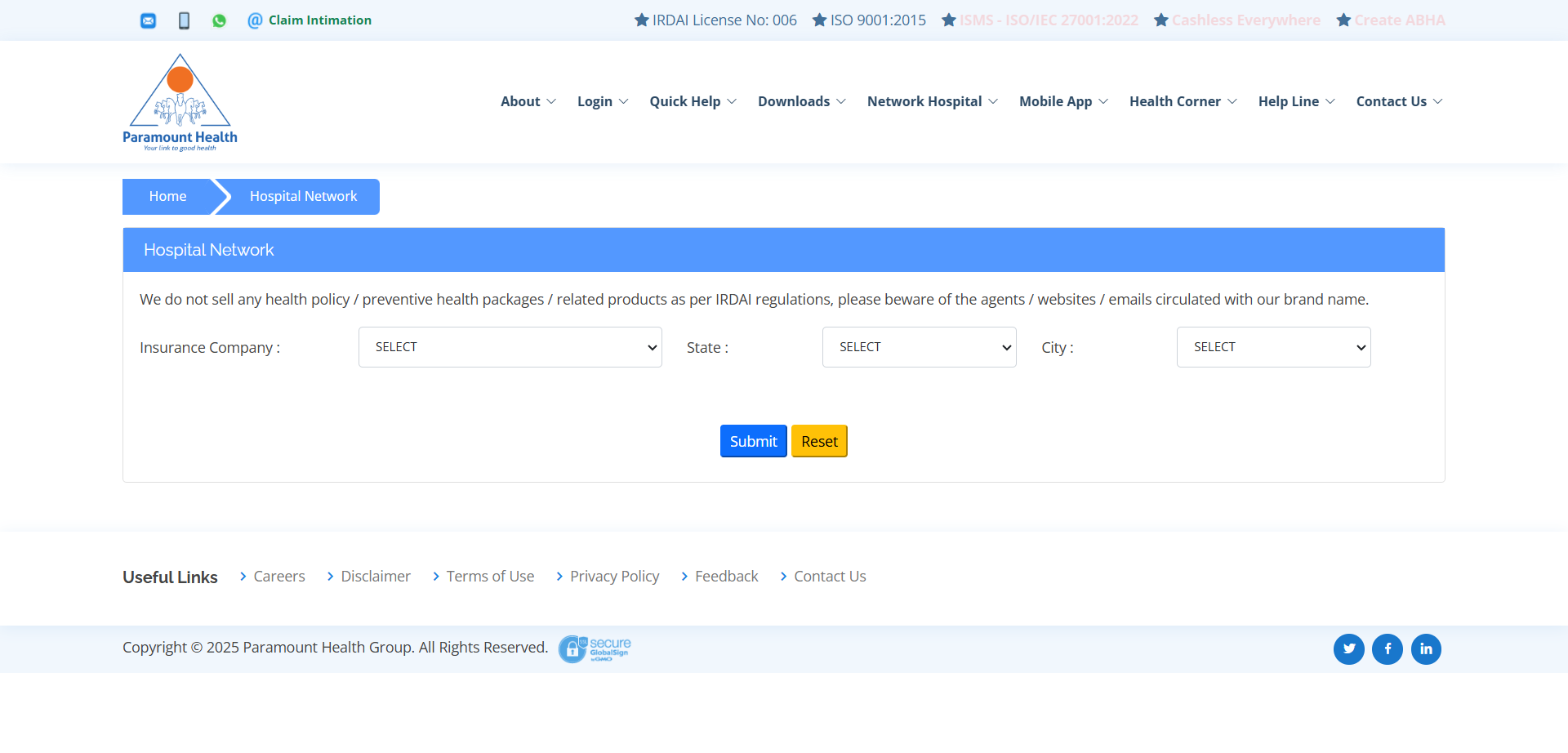Open the Privacy Policy link

(x=614, y=577)
